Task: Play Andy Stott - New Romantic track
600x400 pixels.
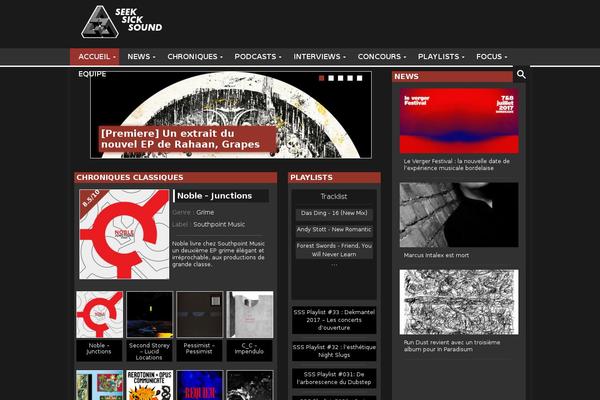Action: [x=334, y=230]
